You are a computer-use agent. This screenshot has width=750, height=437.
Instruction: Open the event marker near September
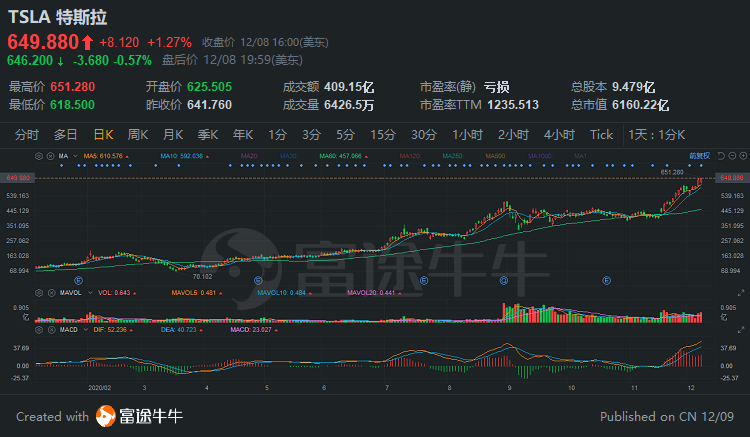(x=504, y=281)
